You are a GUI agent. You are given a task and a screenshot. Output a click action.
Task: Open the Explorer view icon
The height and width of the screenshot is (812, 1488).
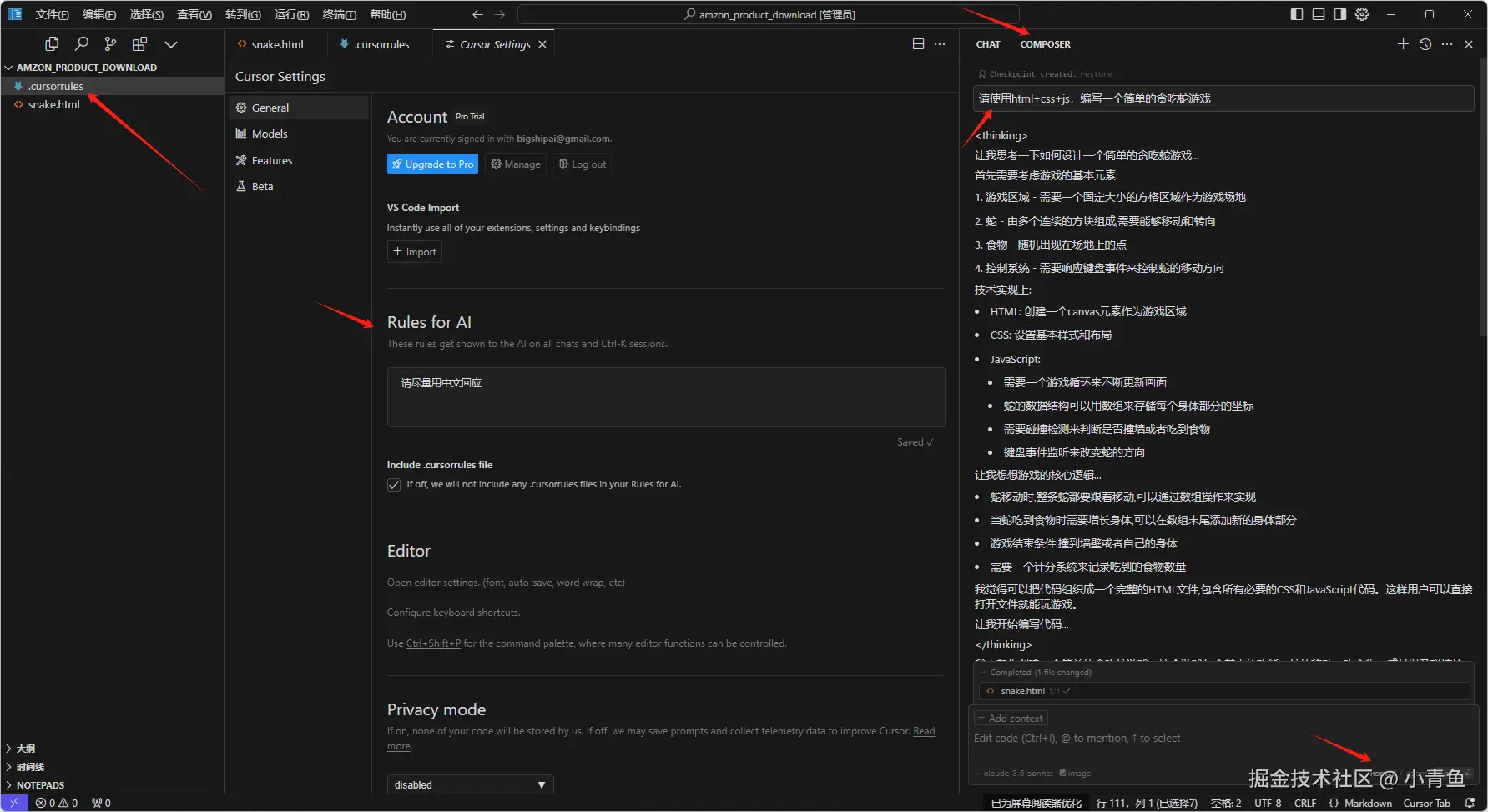pos(52,44)
